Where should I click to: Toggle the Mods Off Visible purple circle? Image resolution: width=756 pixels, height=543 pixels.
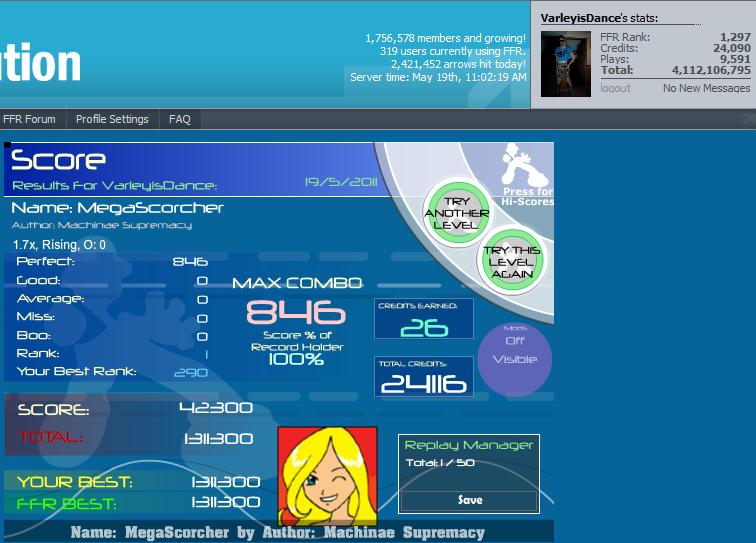(515, 360)
